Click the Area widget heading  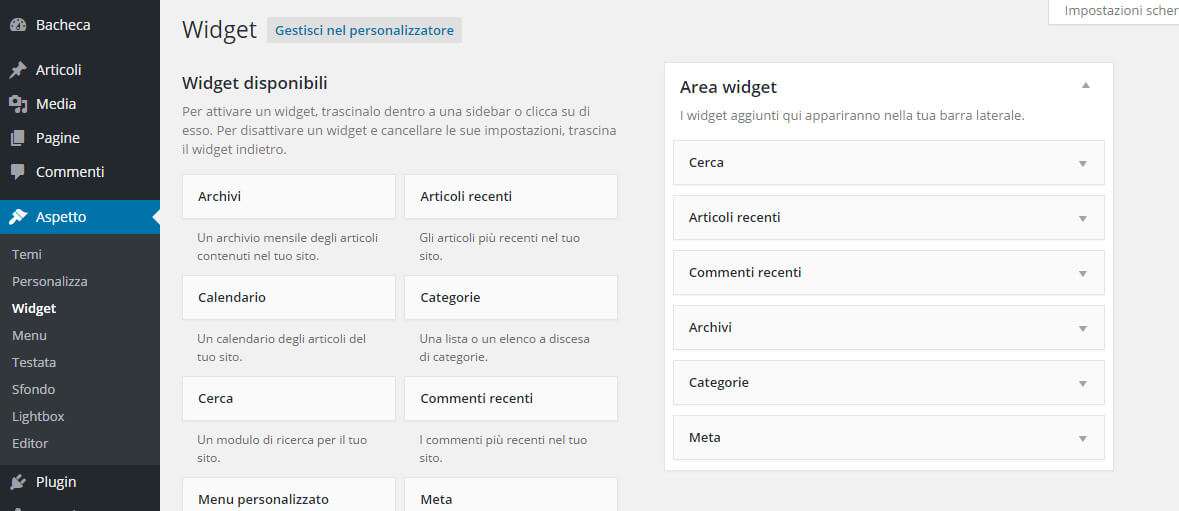(728, 87)
